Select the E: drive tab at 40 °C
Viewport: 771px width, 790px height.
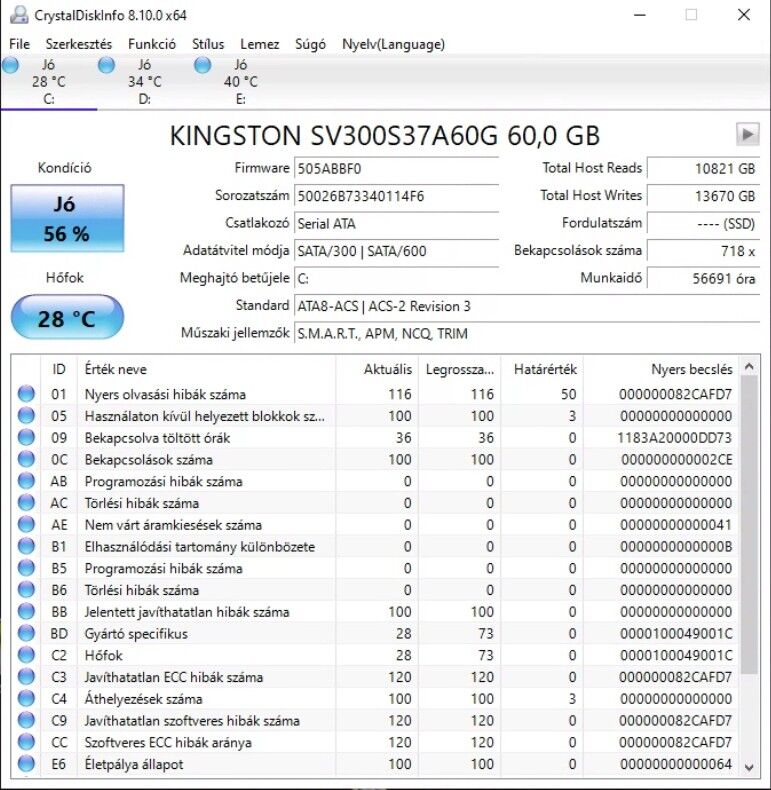[x=241, y=82]
